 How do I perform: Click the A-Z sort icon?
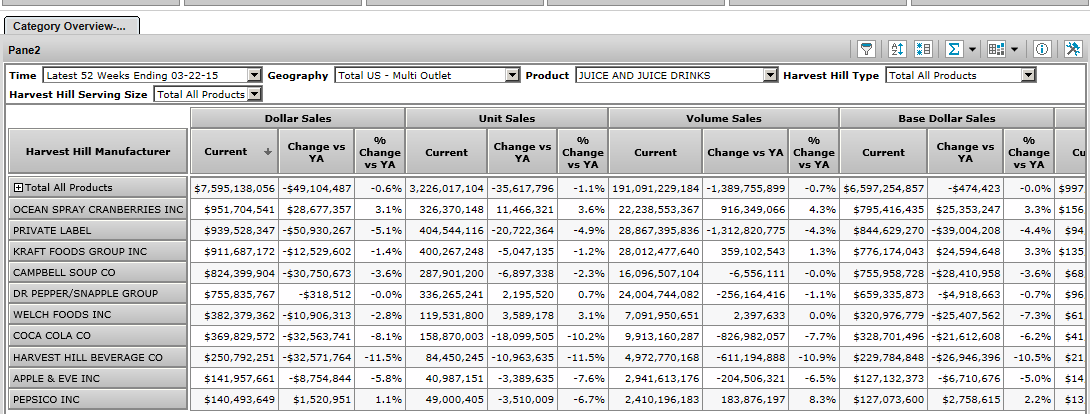(x=896, y=49)
